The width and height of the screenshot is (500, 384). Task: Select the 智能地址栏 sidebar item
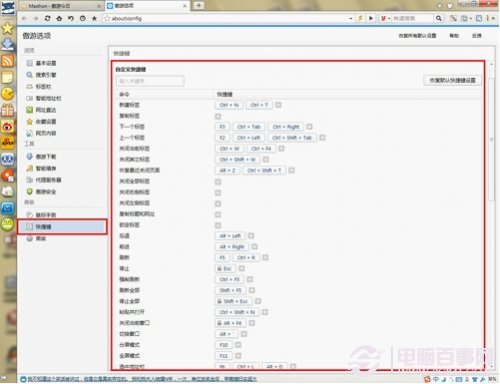pos(44,98)
